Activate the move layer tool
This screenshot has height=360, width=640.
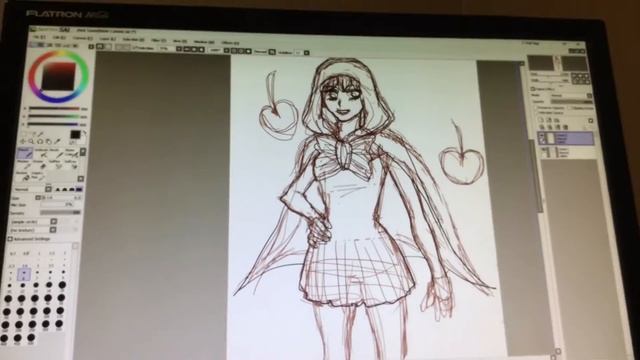coord(24,142)
